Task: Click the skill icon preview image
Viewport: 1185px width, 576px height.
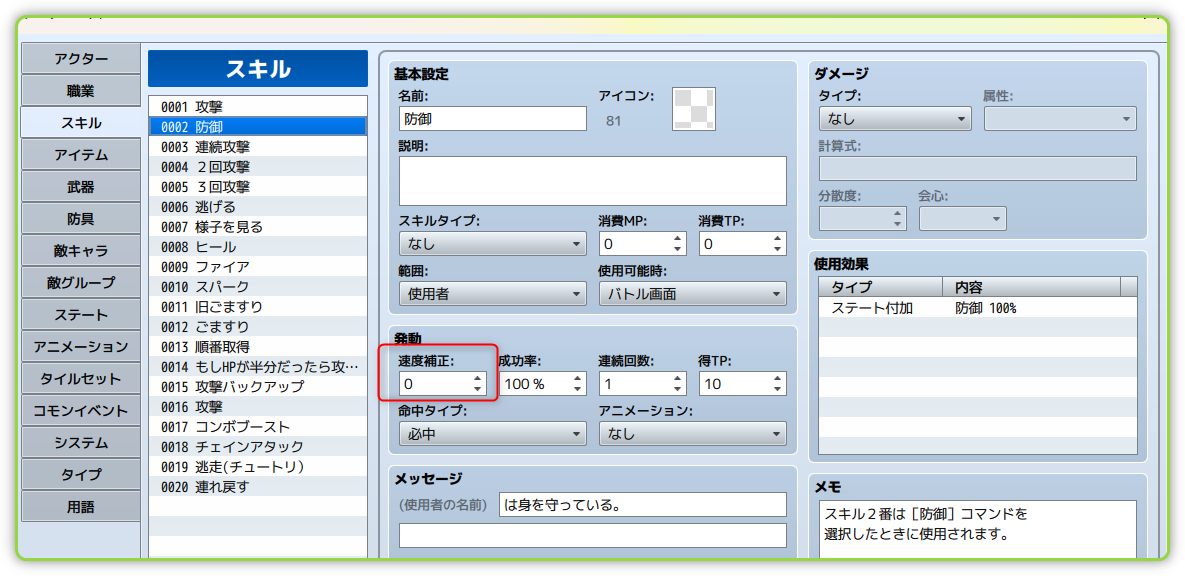Action: click(694, 109)
